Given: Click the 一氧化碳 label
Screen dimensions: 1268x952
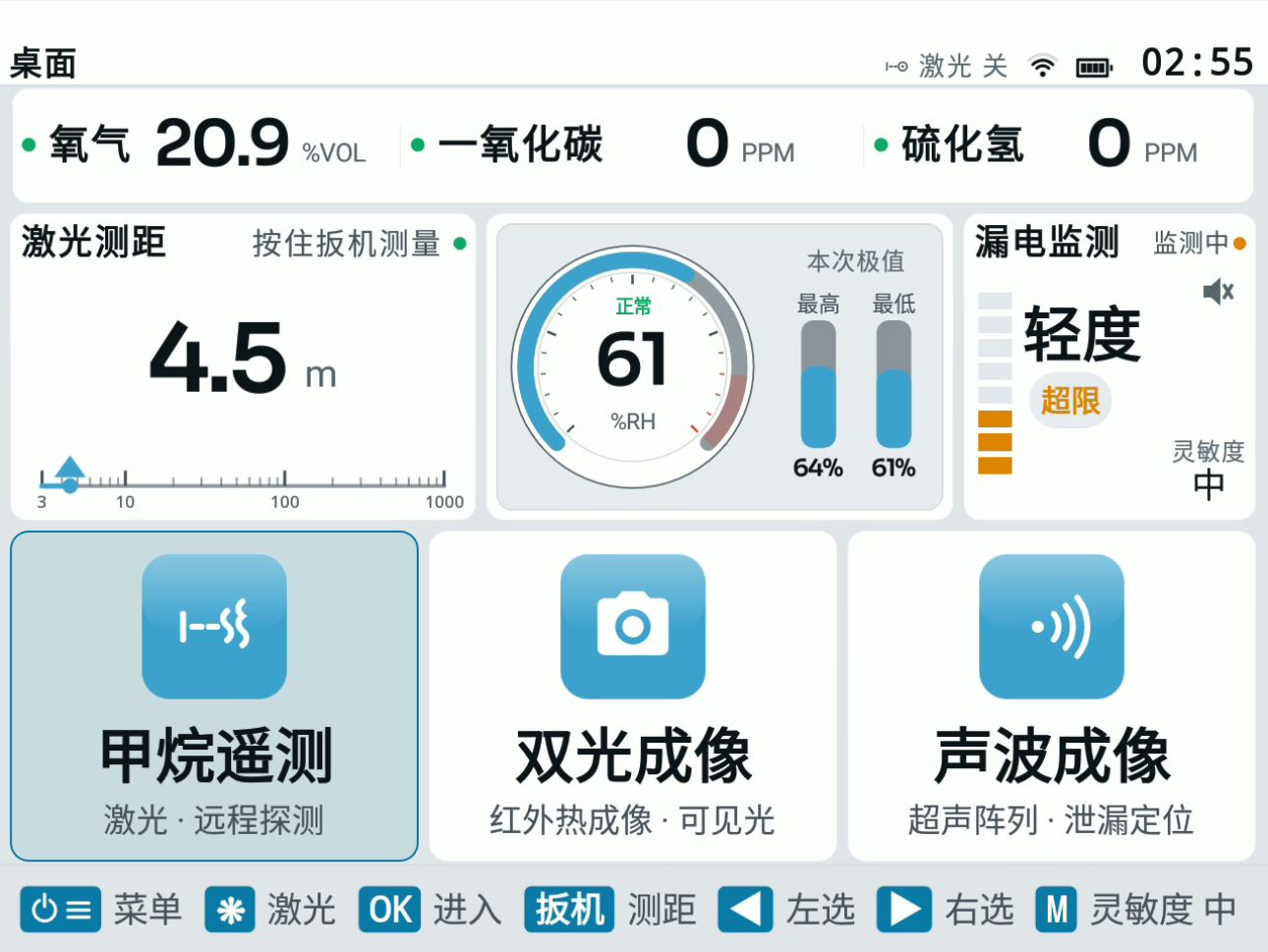Looking at the screenshot, I should [520, 144].
